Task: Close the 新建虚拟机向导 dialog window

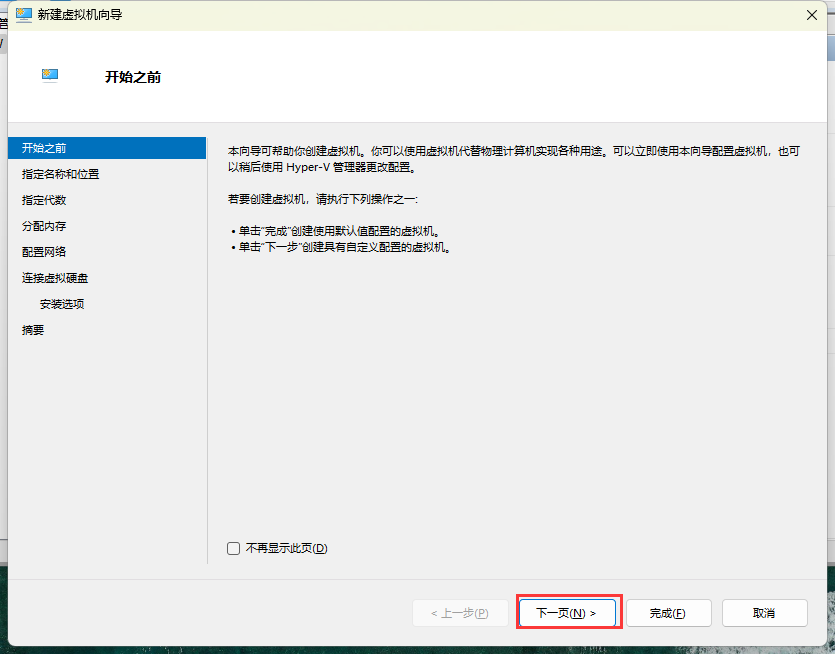Action: click(x=809, y=15)
